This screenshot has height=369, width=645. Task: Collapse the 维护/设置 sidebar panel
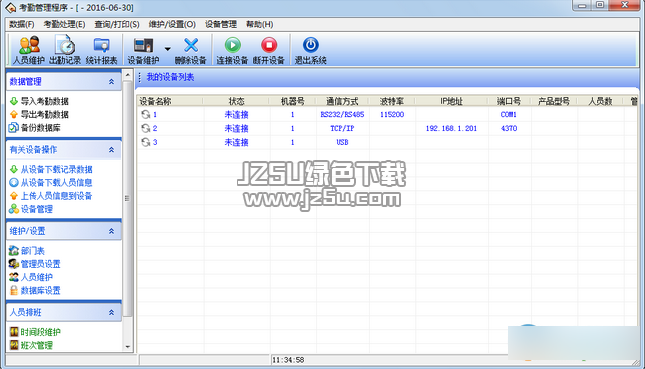pyautogui.click(x=111, y=231)
